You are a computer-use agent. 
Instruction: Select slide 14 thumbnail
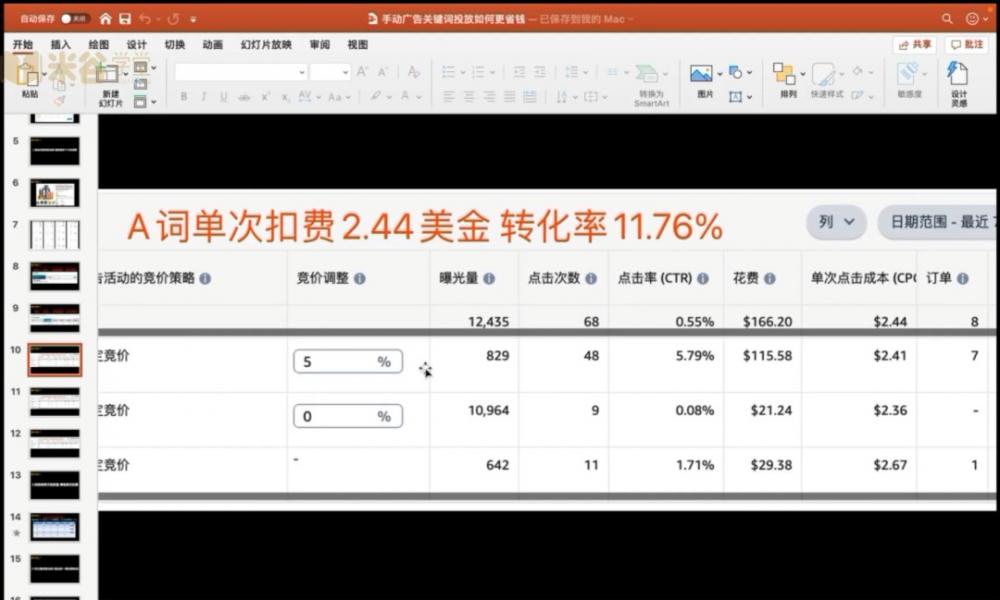pos(55,527)
